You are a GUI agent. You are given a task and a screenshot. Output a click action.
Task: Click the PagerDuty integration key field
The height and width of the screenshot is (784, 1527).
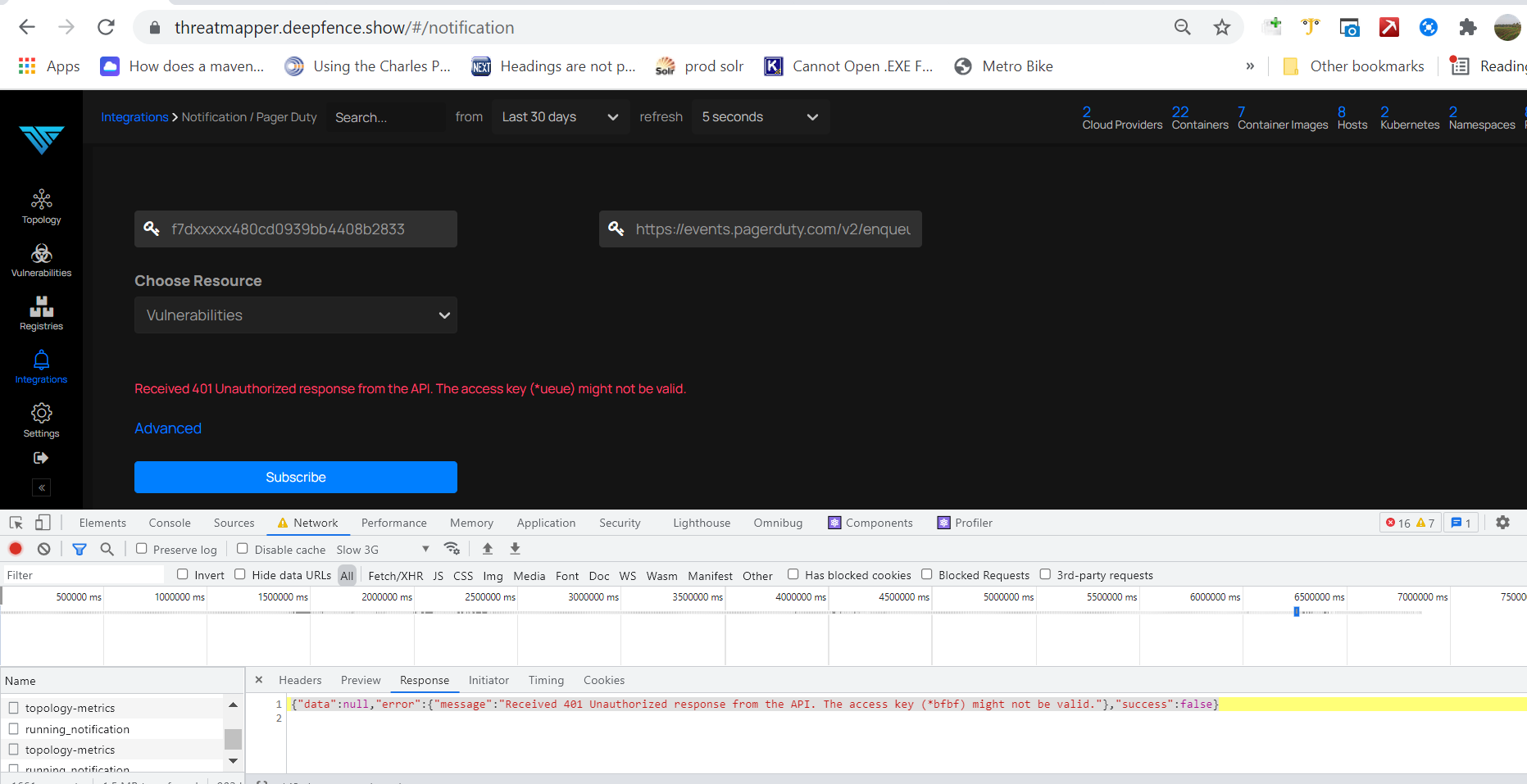pyautogui.click(x=296, y=229)
